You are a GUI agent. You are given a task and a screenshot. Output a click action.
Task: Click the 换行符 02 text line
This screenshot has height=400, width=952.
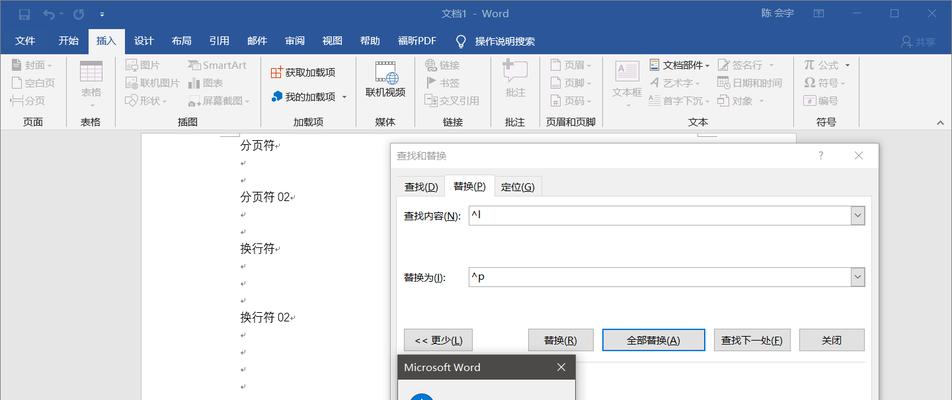265,317
